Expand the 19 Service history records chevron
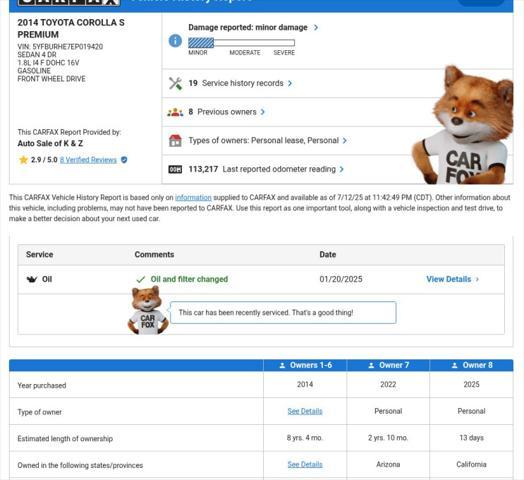Viewport: 524px width, 480px height. coord(290,83)
